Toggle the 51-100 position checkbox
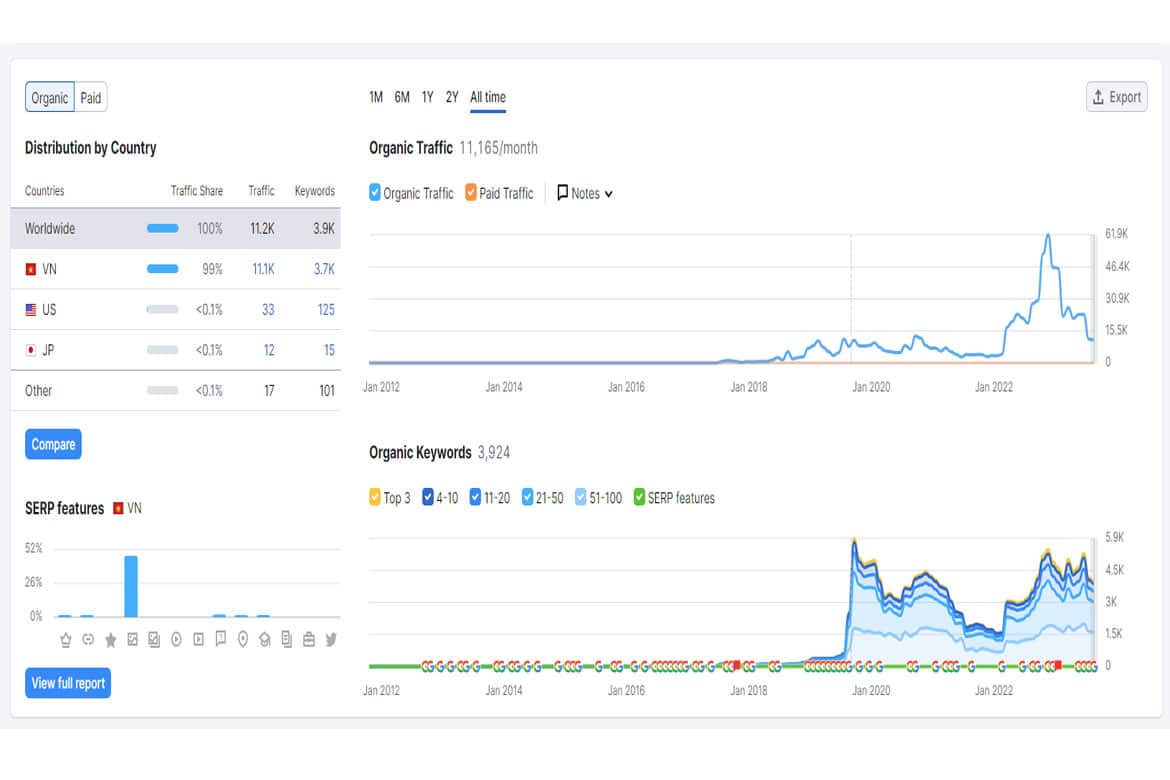1170x780 pixels. coord(581,497)
